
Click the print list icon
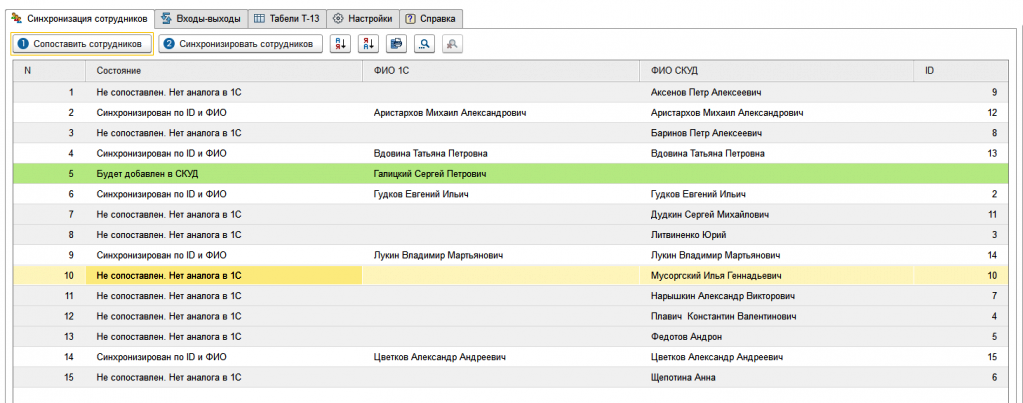[x=397, y=44]
